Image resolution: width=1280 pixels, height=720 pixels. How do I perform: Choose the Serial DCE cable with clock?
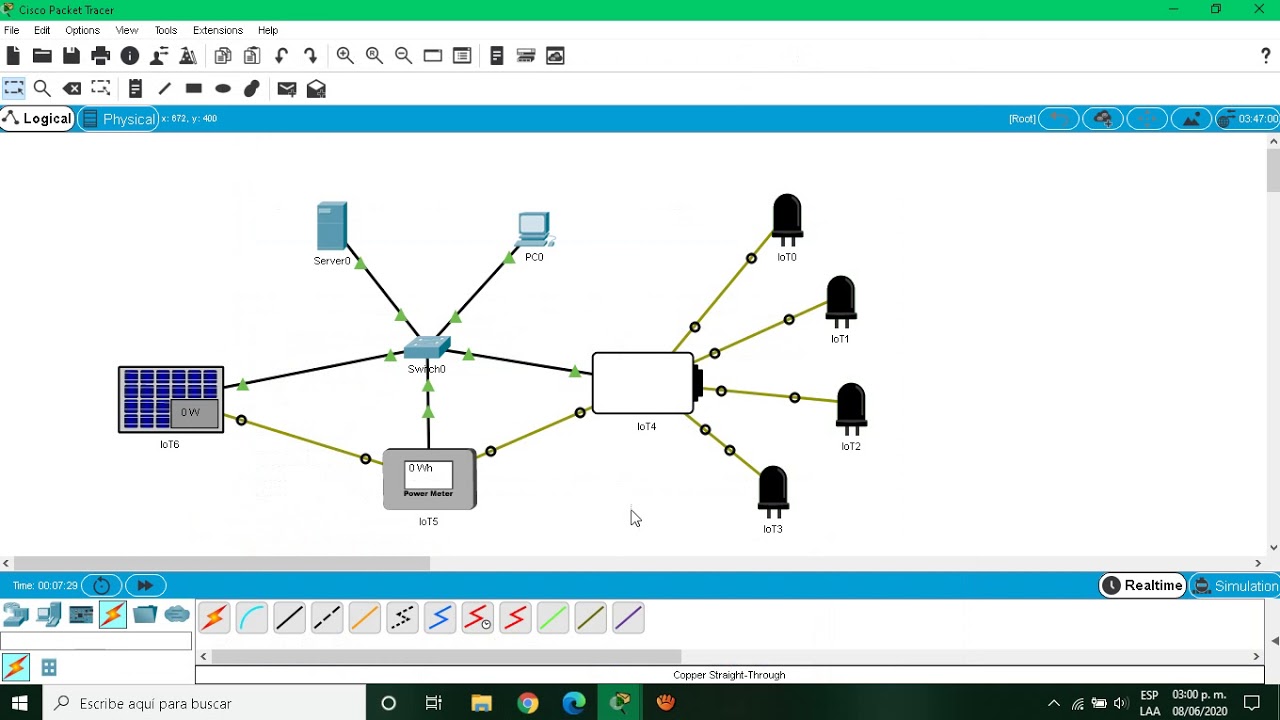coord(478,619)
